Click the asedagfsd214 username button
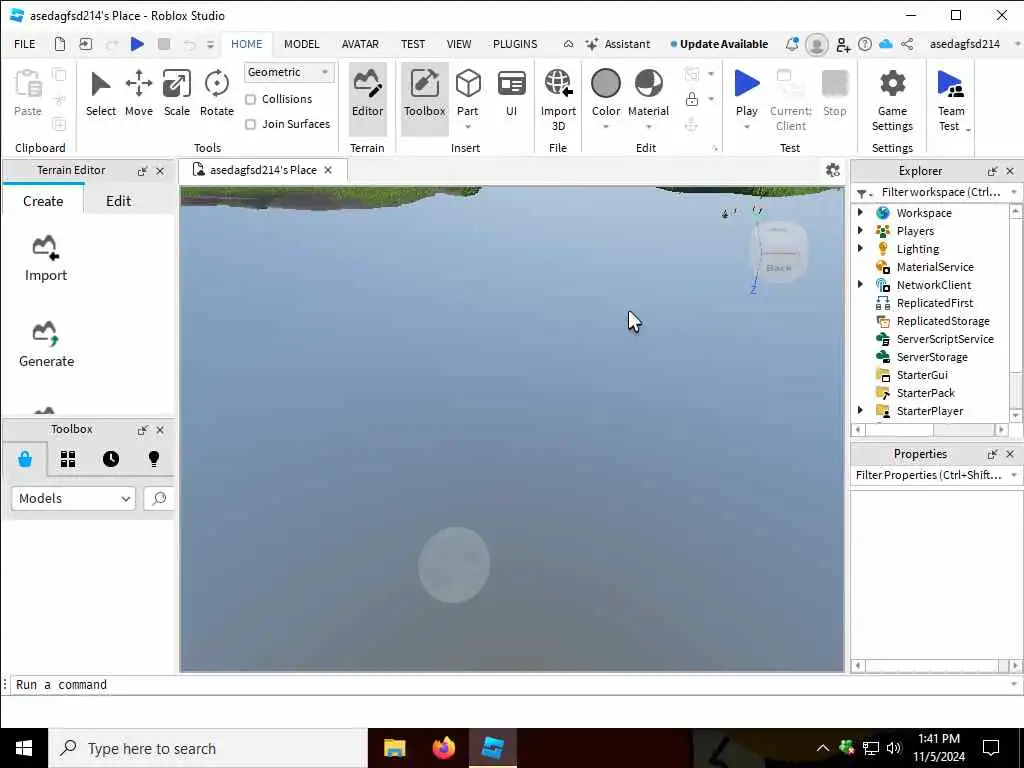The width and height of the screenshot is (1024, 768). click(x=965, y=44)
